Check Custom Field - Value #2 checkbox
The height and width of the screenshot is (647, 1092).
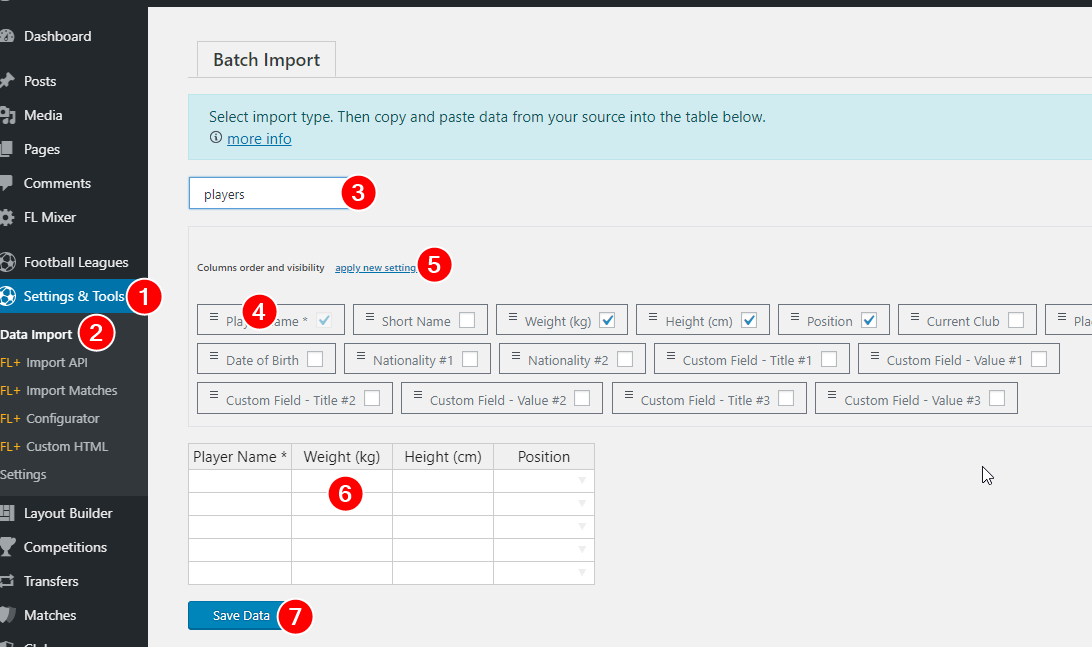pyautogui.click(x=582, y=398)
